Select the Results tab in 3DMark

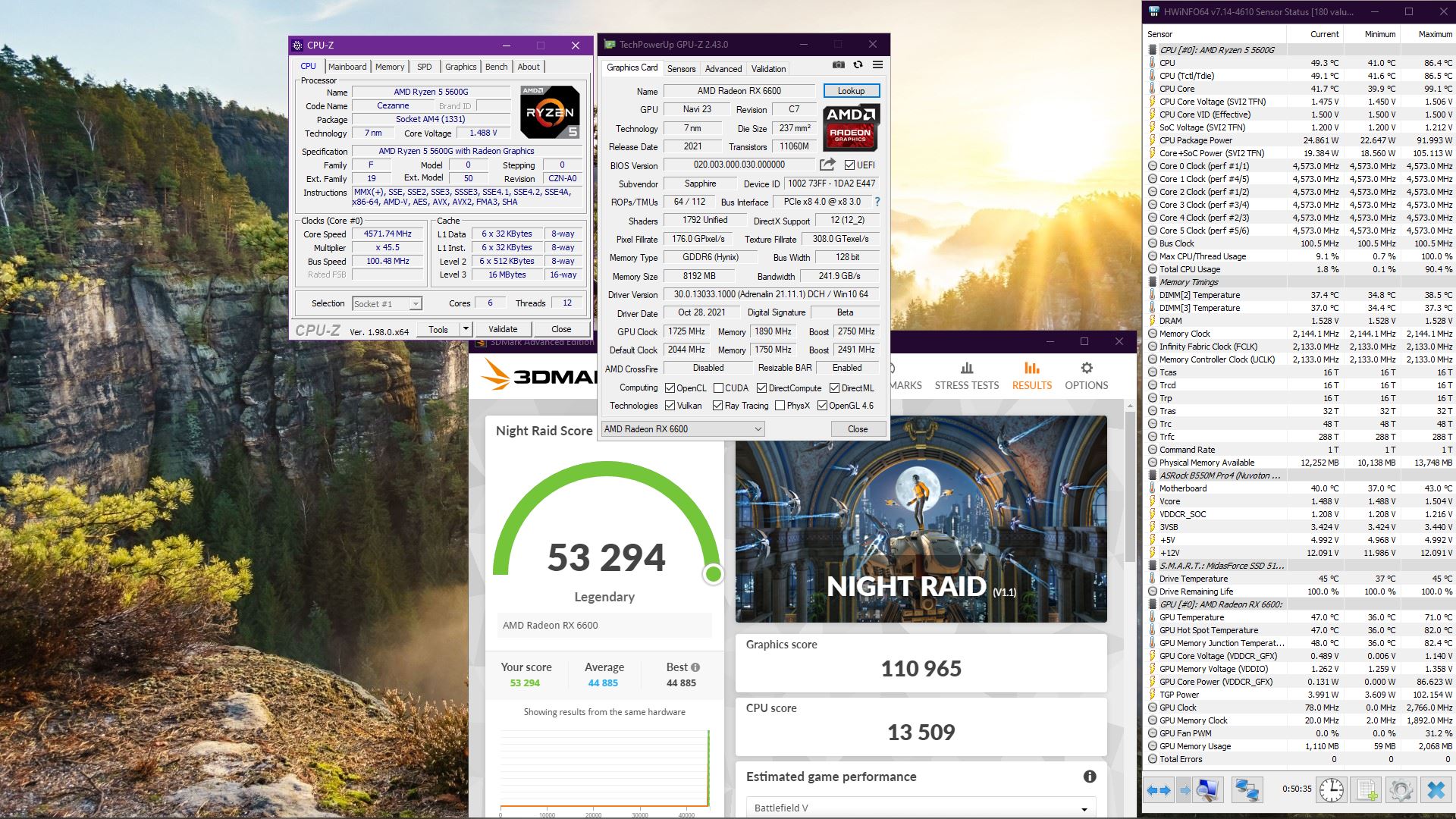pos(1032,375)
